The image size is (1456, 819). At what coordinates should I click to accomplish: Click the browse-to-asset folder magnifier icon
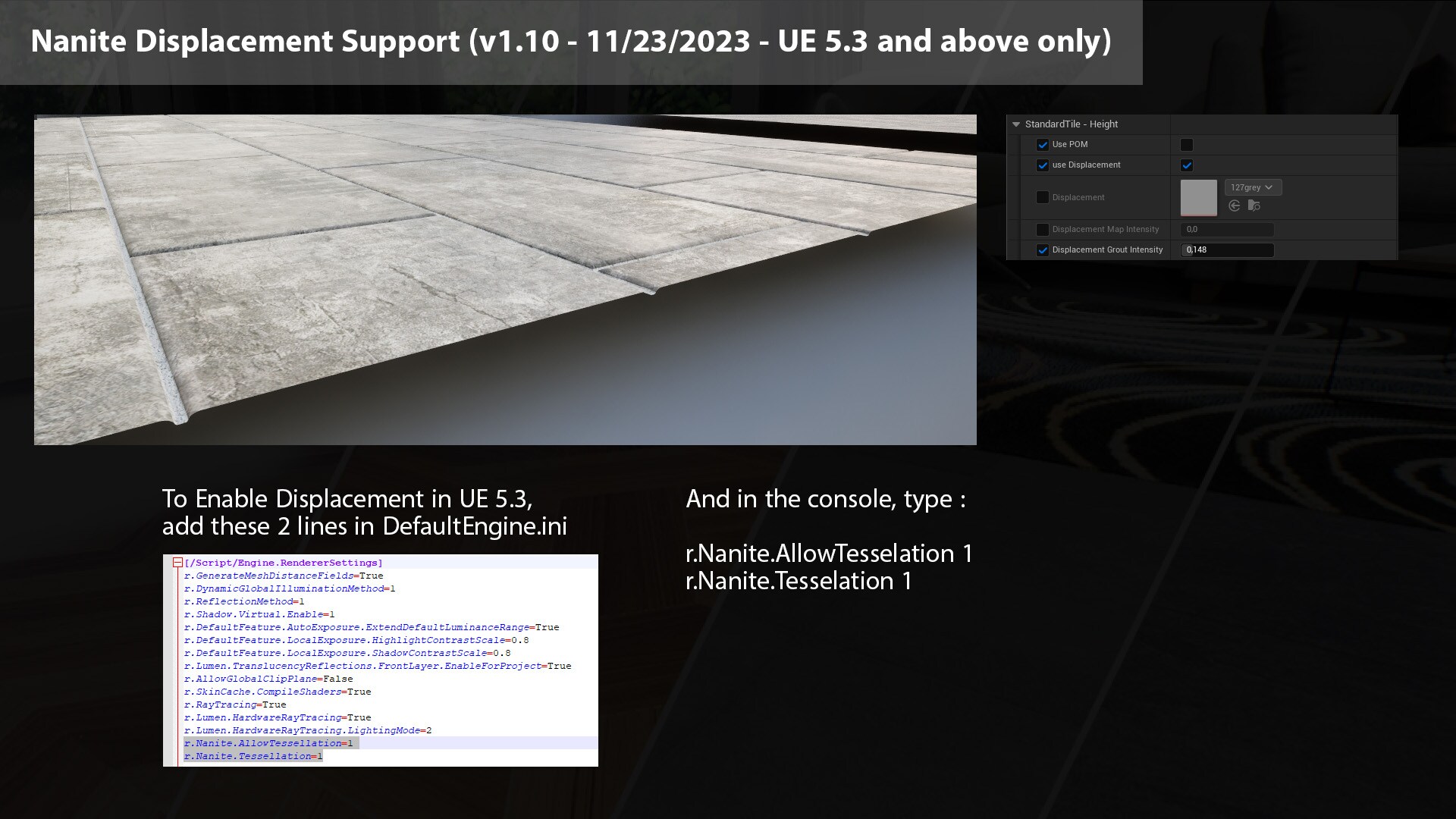pos(1254,206)
